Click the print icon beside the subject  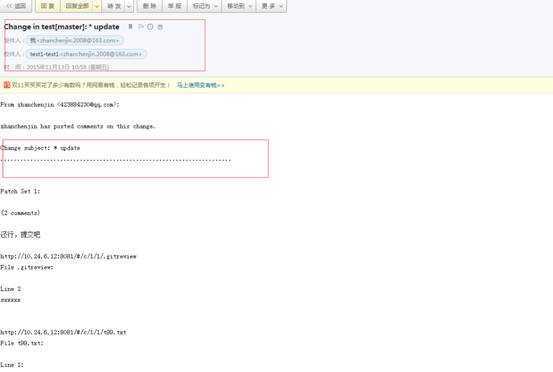(160, 27)
